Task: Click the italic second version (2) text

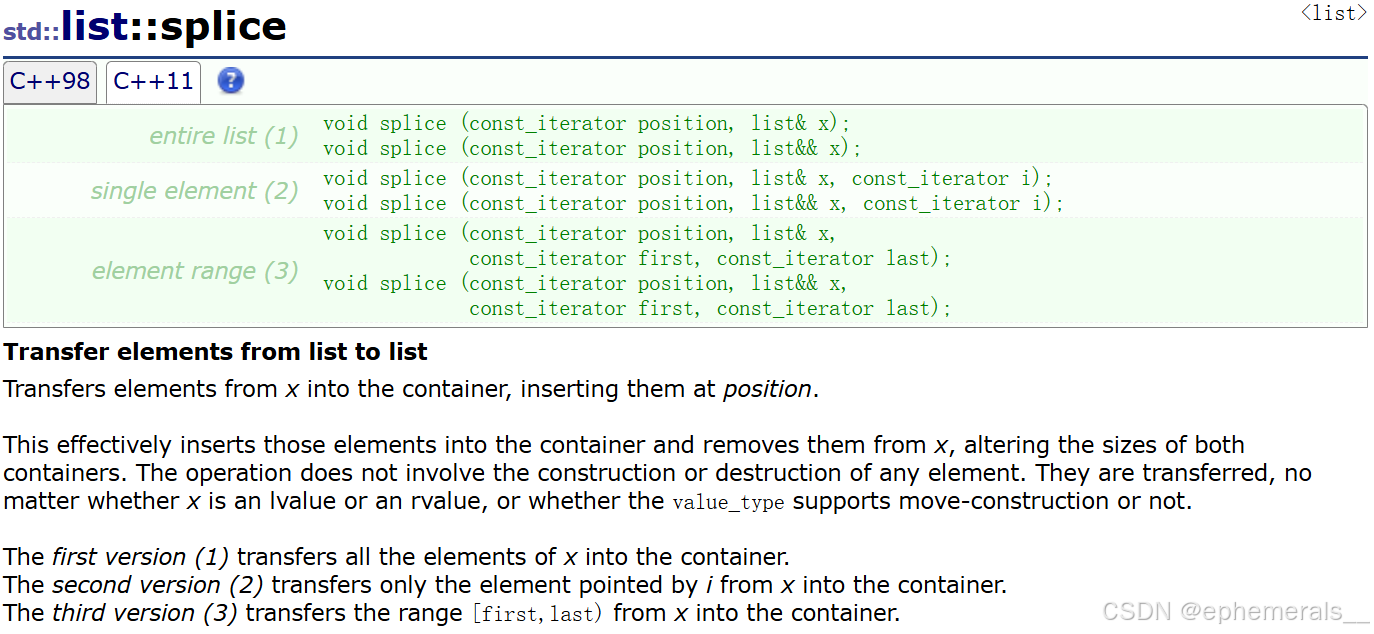Action: tap(158, 585)
